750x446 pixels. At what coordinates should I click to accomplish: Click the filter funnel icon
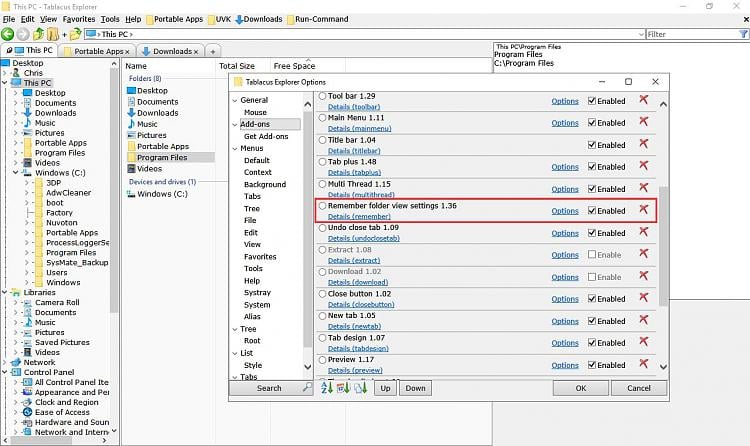tap(743, 34)
